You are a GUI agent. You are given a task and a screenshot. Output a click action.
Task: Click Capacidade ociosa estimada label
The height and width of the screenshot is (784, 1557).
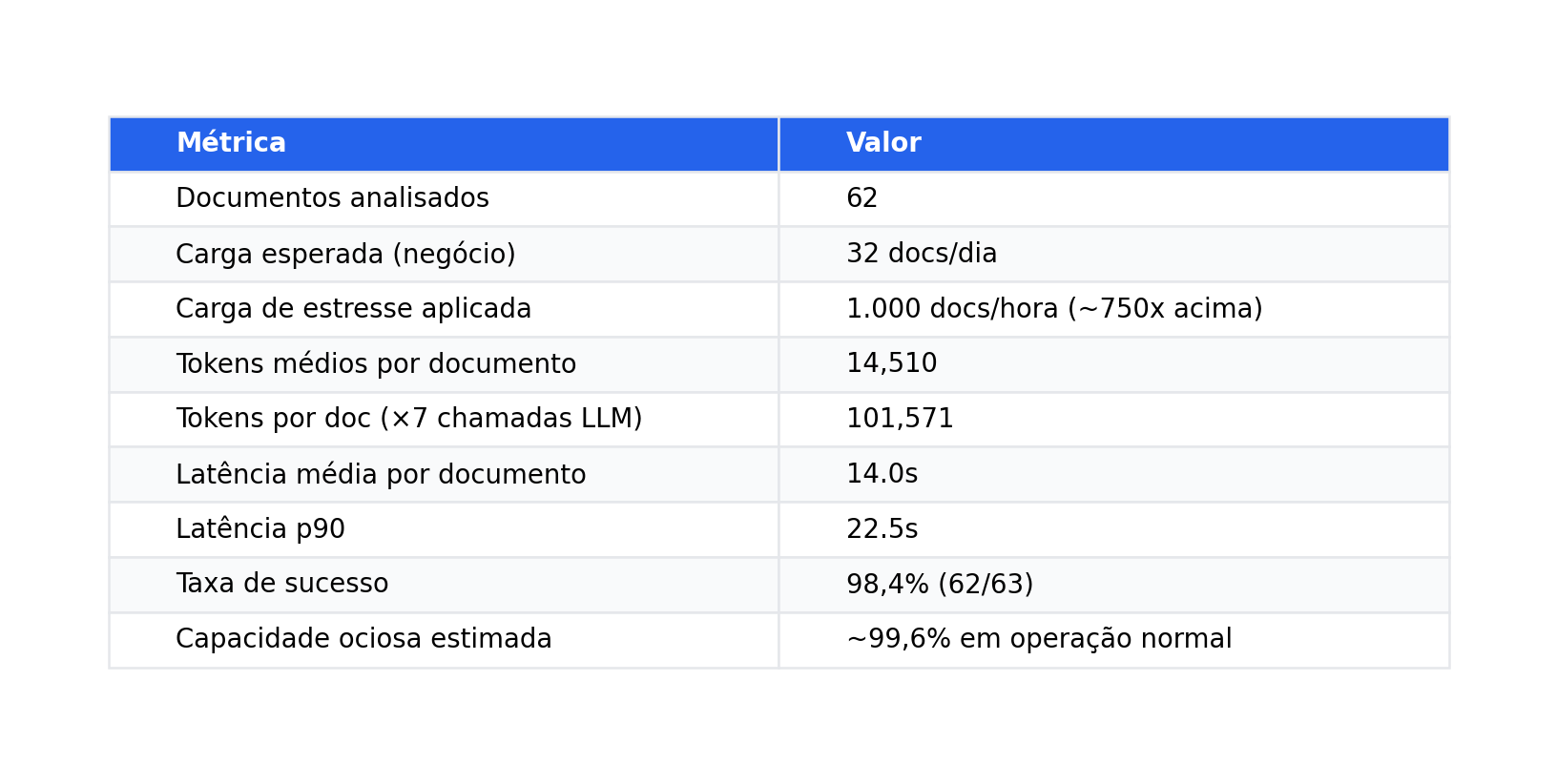(363, 639)
